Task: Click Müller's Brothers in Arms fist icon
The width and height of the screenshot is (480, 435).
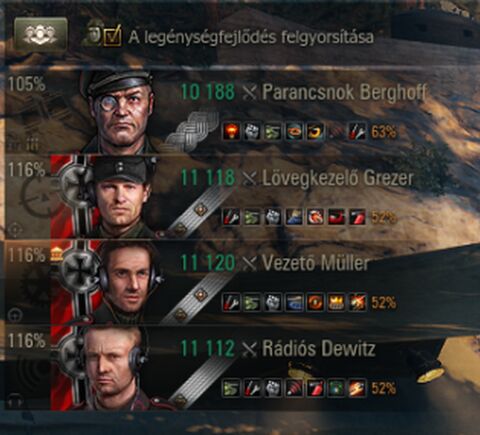Action: point(273,303)
